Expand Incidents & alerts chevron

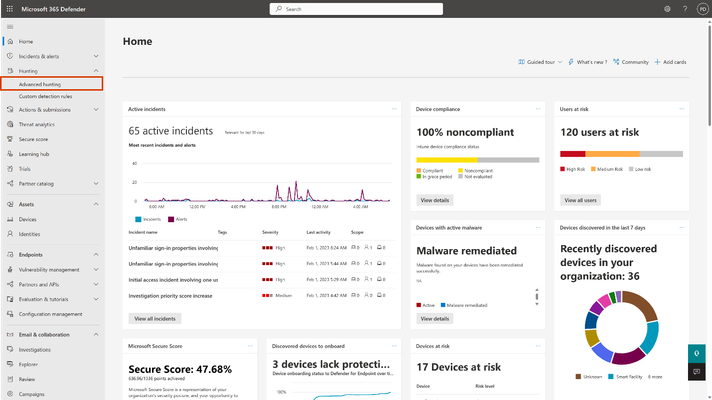tap(96, 56)
